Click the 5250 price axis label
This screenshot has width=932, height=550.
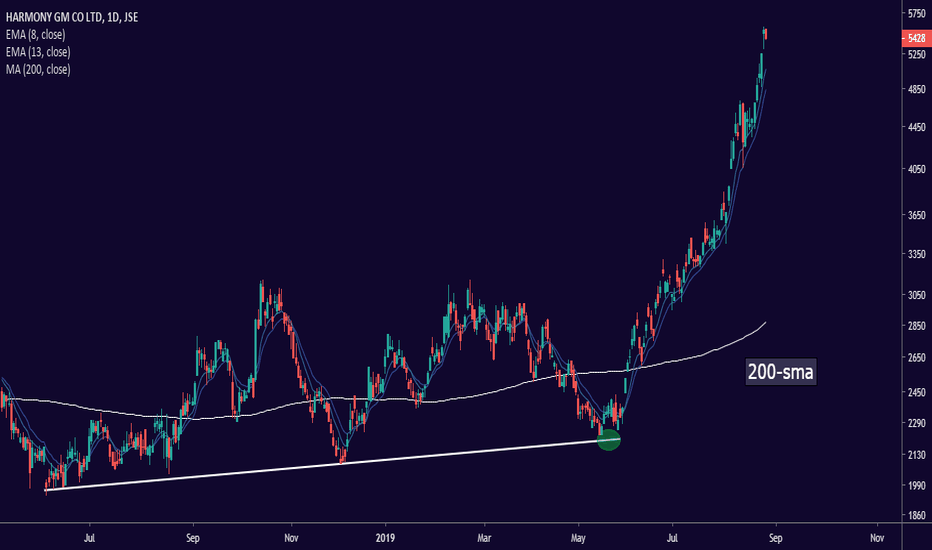(x=917, y=54)
